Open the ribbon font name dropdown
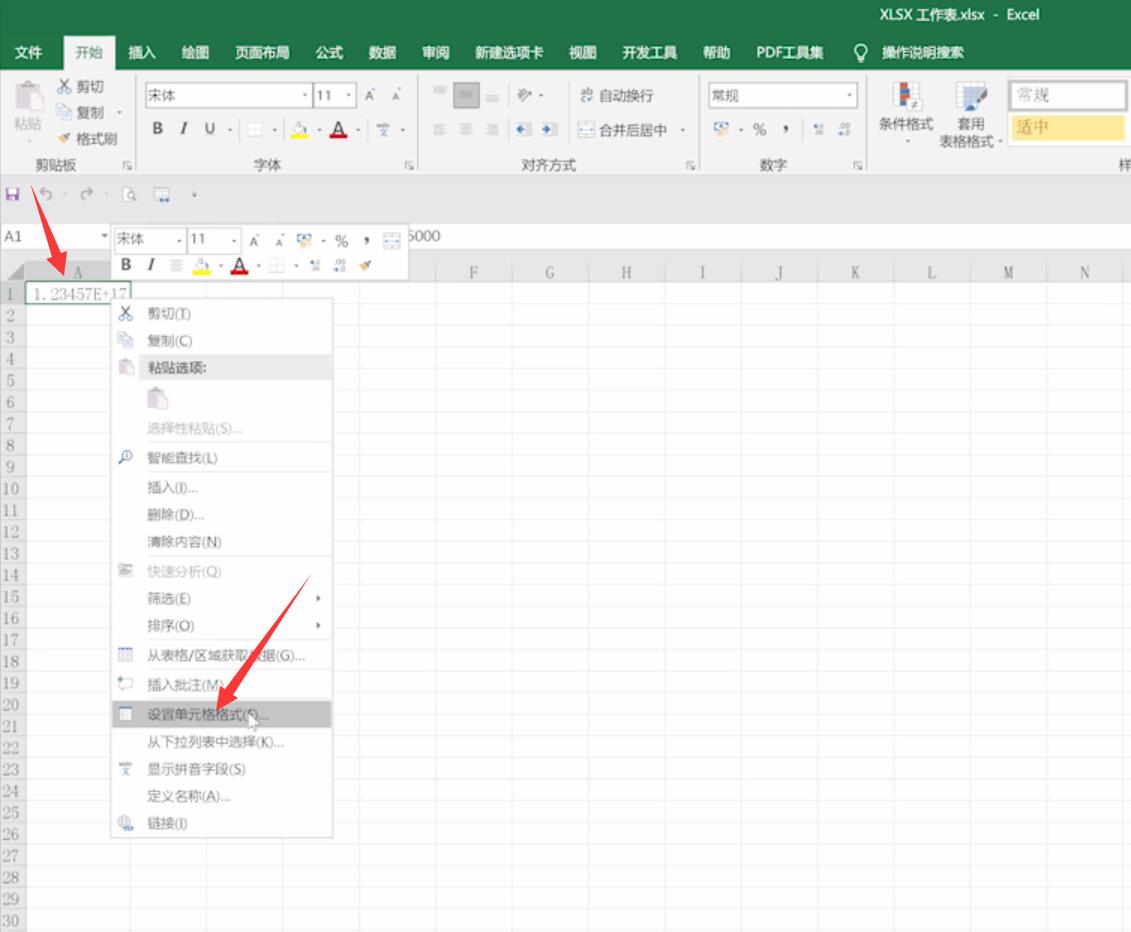The width and height of the screenshot is (1131, 932). (305, 95)
